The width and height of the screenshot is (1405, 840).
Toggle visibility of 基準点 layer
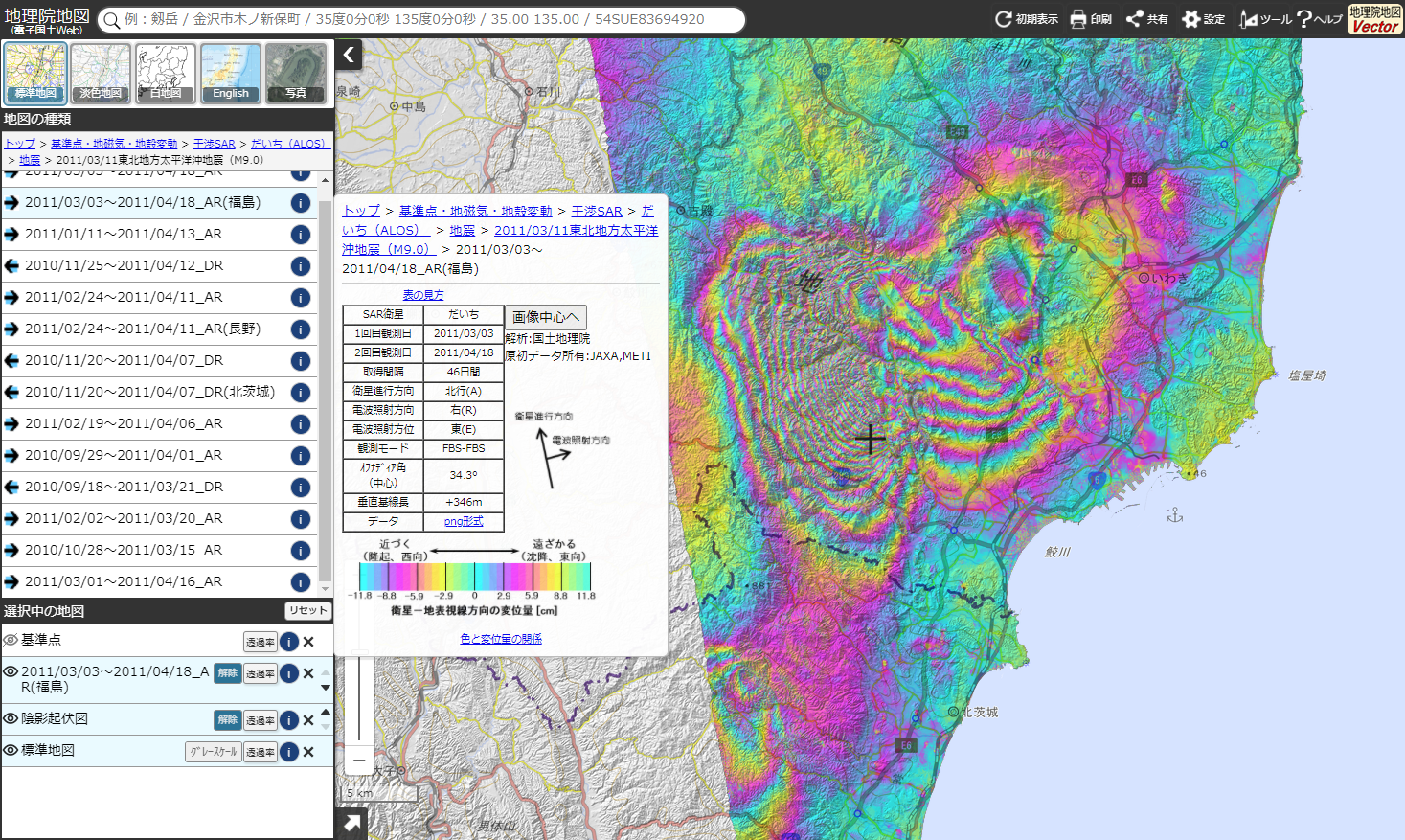pos(11,640)
